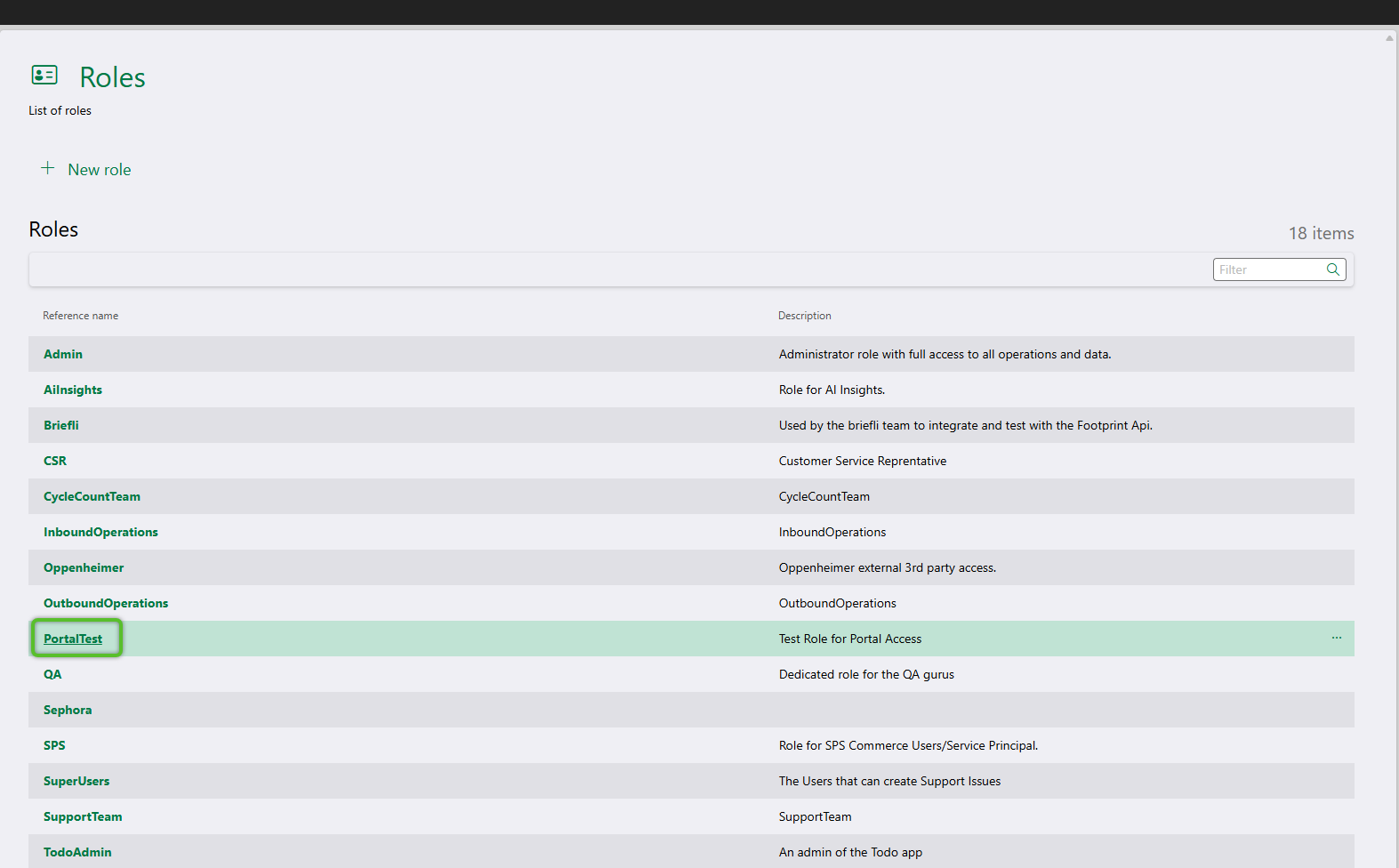Open the OutboundOperations role link
Viewport: 1399px width, 868px height.
(106, 603)
